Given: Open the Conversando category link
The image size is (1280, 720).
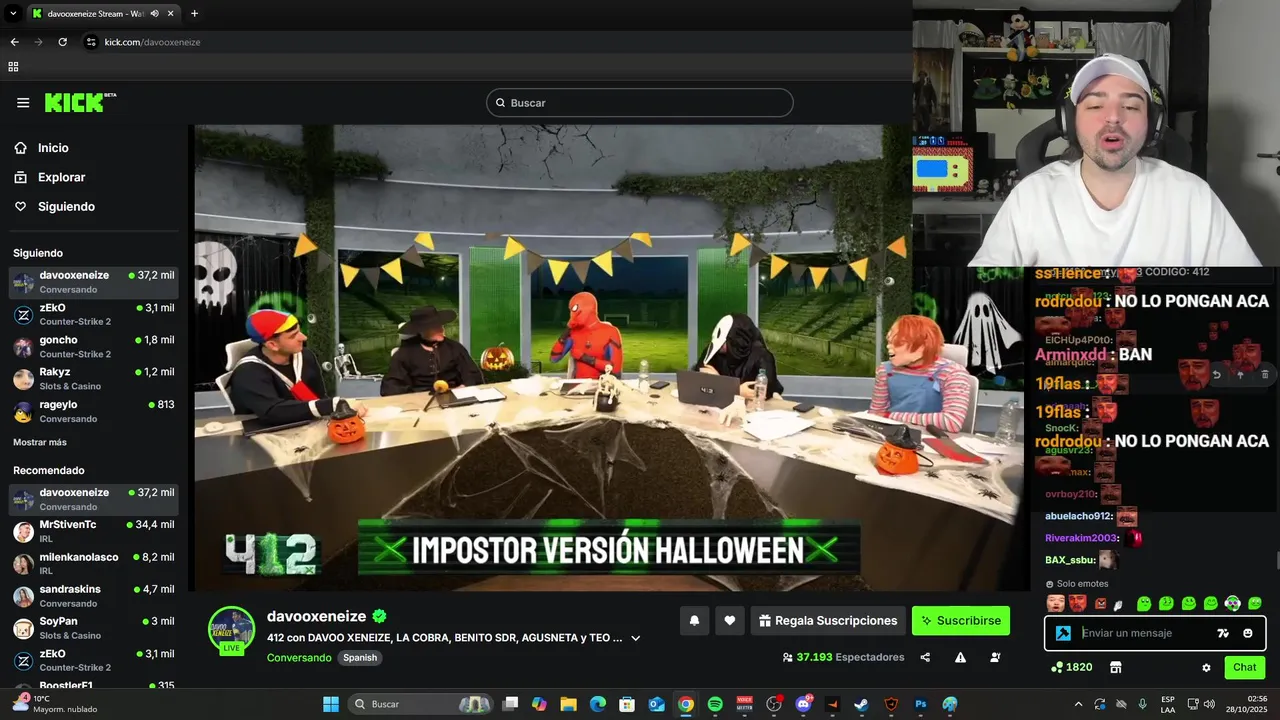Looking at the screenshot, I should [299, 658].
